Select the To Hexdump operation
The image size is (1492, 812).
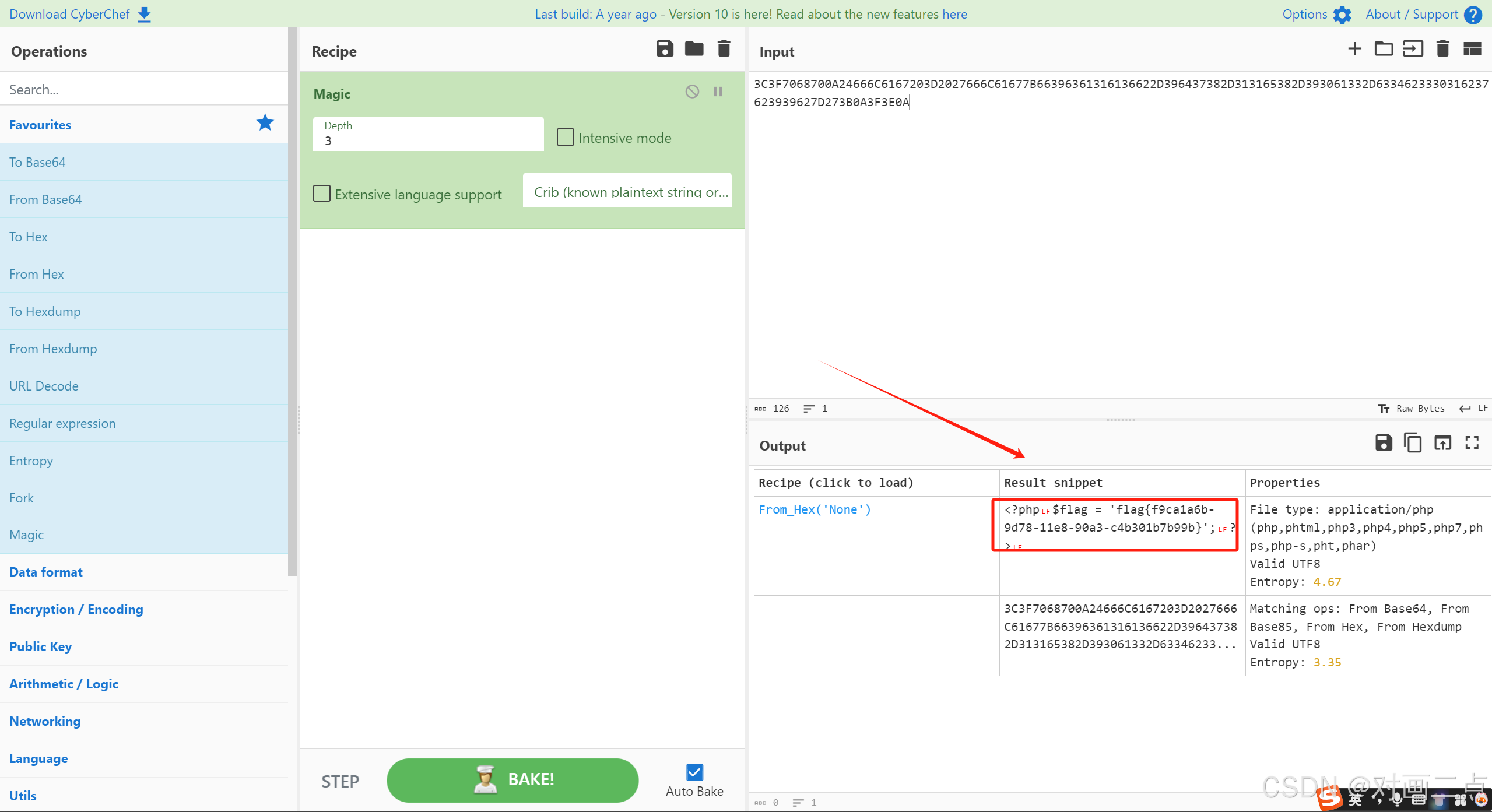(x=144, y=311)
